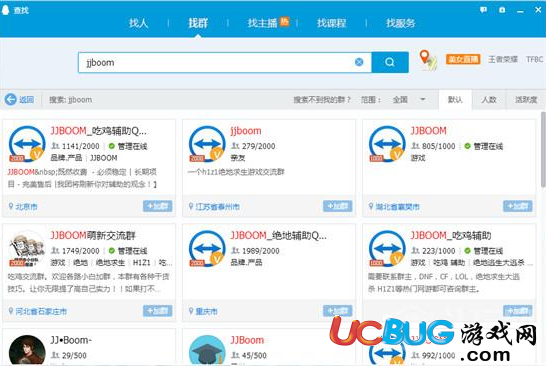Join the group with 223/1000 members

(517, 310)
